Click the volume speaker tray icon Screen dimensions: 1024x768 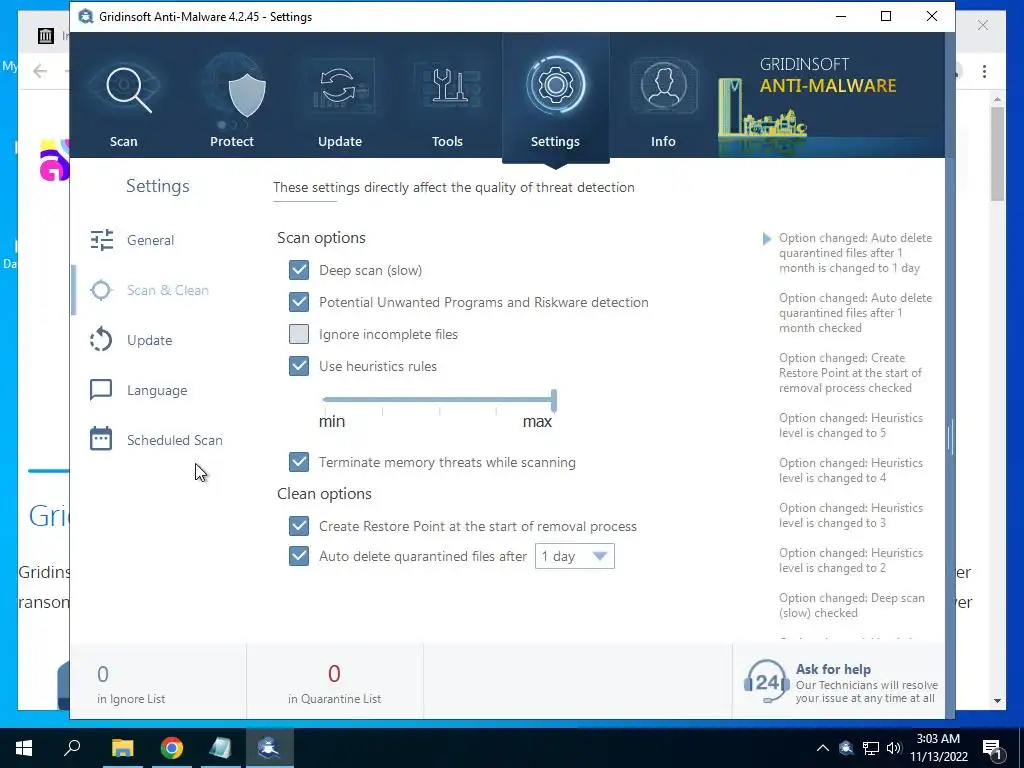tap(894, 748)
